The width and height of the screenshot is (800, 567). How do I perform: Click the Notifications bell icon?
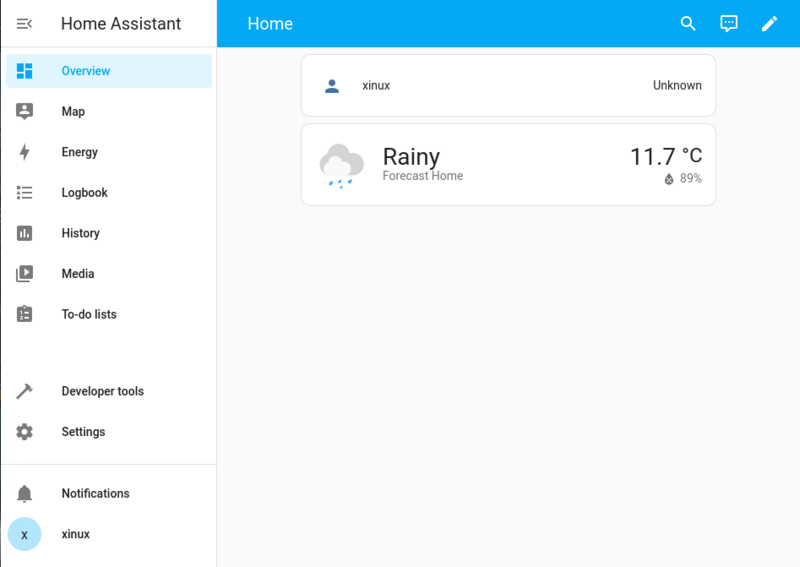[25, 494]
